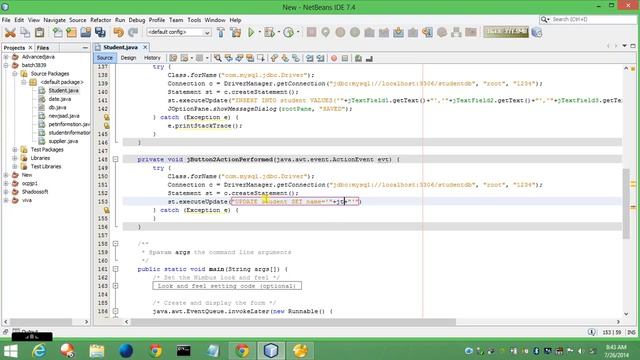
Task: Debug project toolbar icon
Action: 269,32
